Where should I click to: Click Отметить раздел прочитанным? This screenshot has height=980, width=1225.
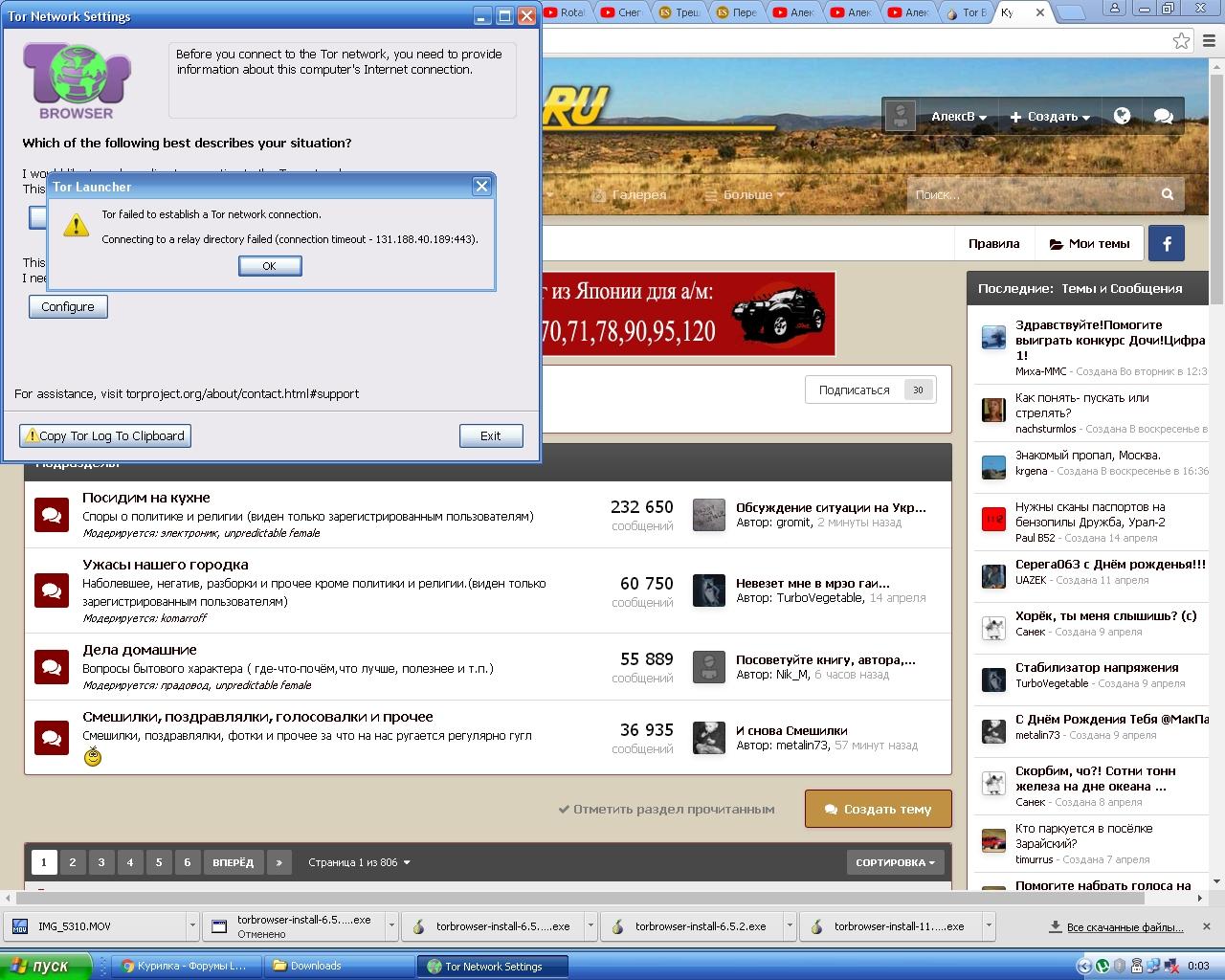pos(666,809)
